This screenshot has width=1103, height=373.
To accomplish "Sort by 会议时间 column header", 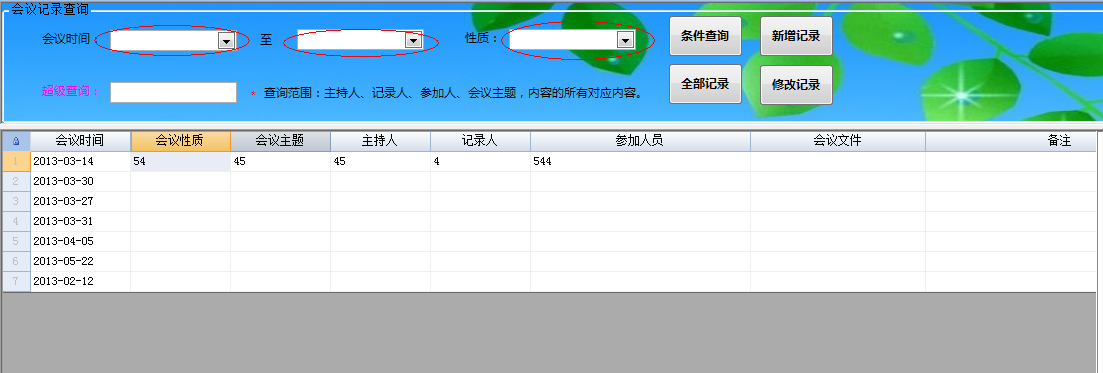I will coord(80,141).
